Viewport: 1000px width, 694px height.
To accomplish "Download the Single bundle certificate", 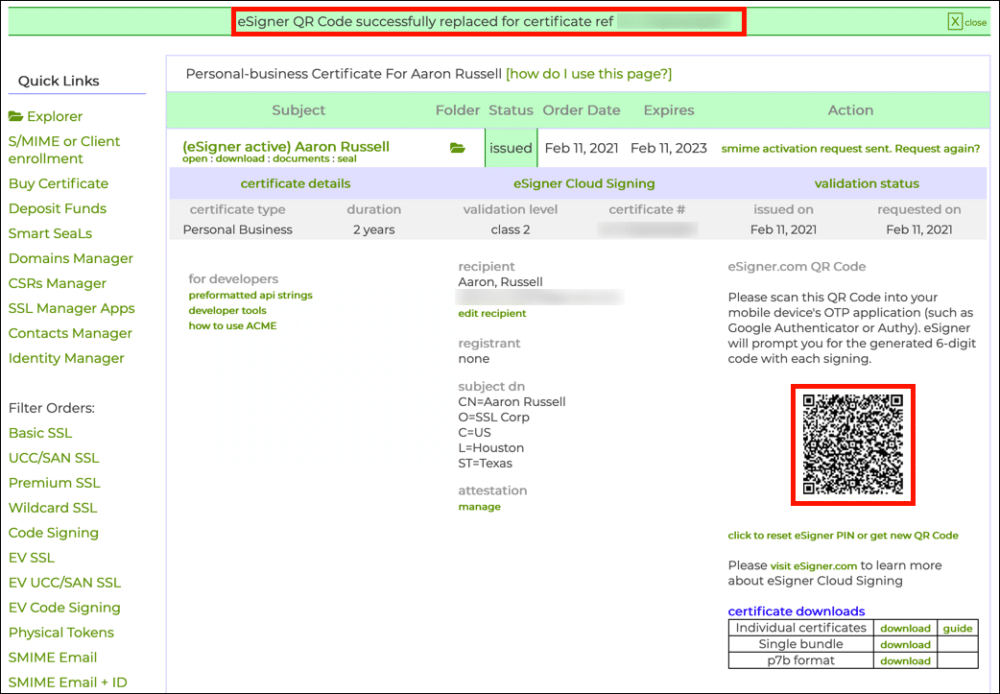I will click(x=904, y=644).
